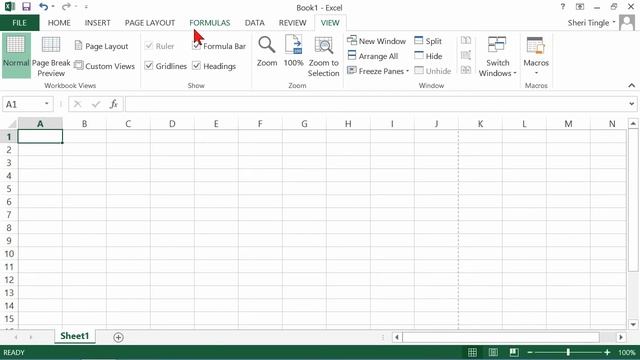This screenshot has width=640, height=360.
Task: Click the Insert Function fx button
Action: pyautogui.click(x=113, y=104)
